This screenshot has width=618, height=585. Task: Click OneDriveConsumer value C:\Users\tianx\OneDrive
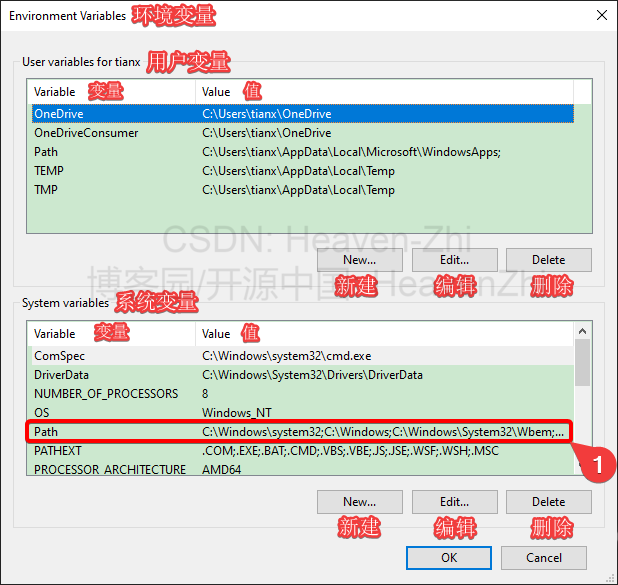tap(266, 133)
